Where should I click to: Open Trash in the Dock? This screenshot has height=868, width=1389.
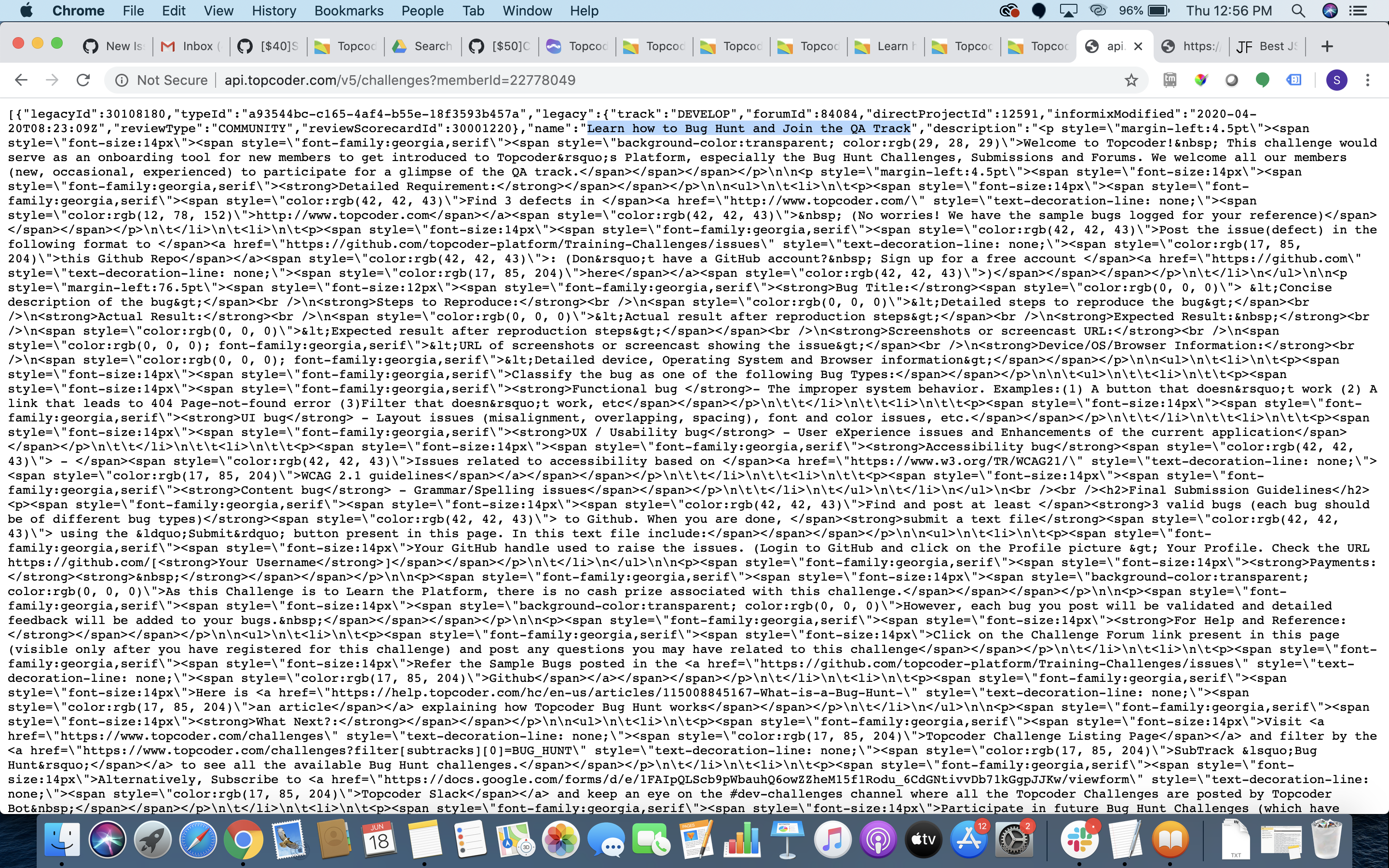[1326, 839]
